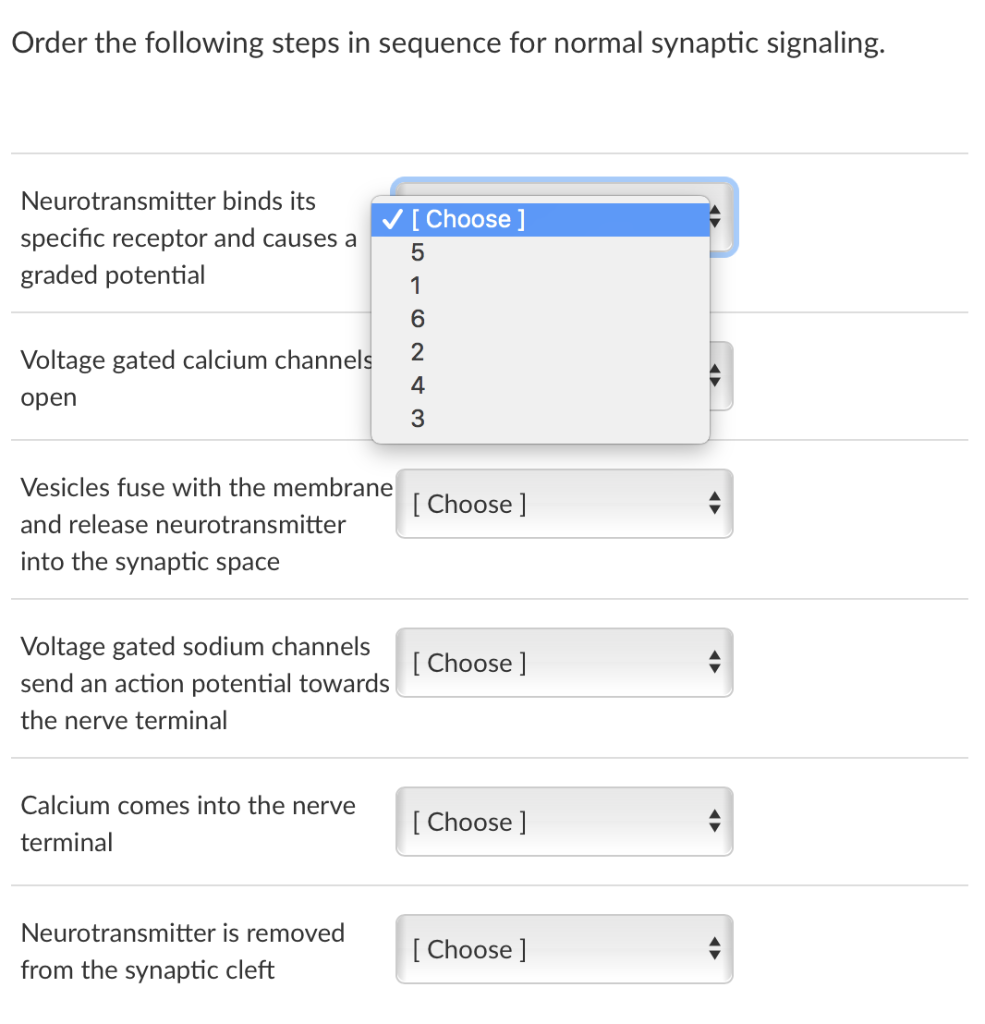
Task: Click the stepper arrows beside calcium channels dropdown
Action: 715,376
